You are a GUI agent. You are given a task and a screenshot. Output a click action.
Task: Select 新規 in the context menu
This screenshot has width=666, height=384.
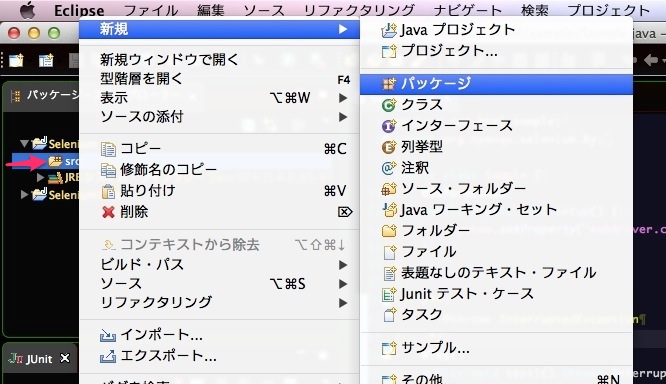[219, 29]
